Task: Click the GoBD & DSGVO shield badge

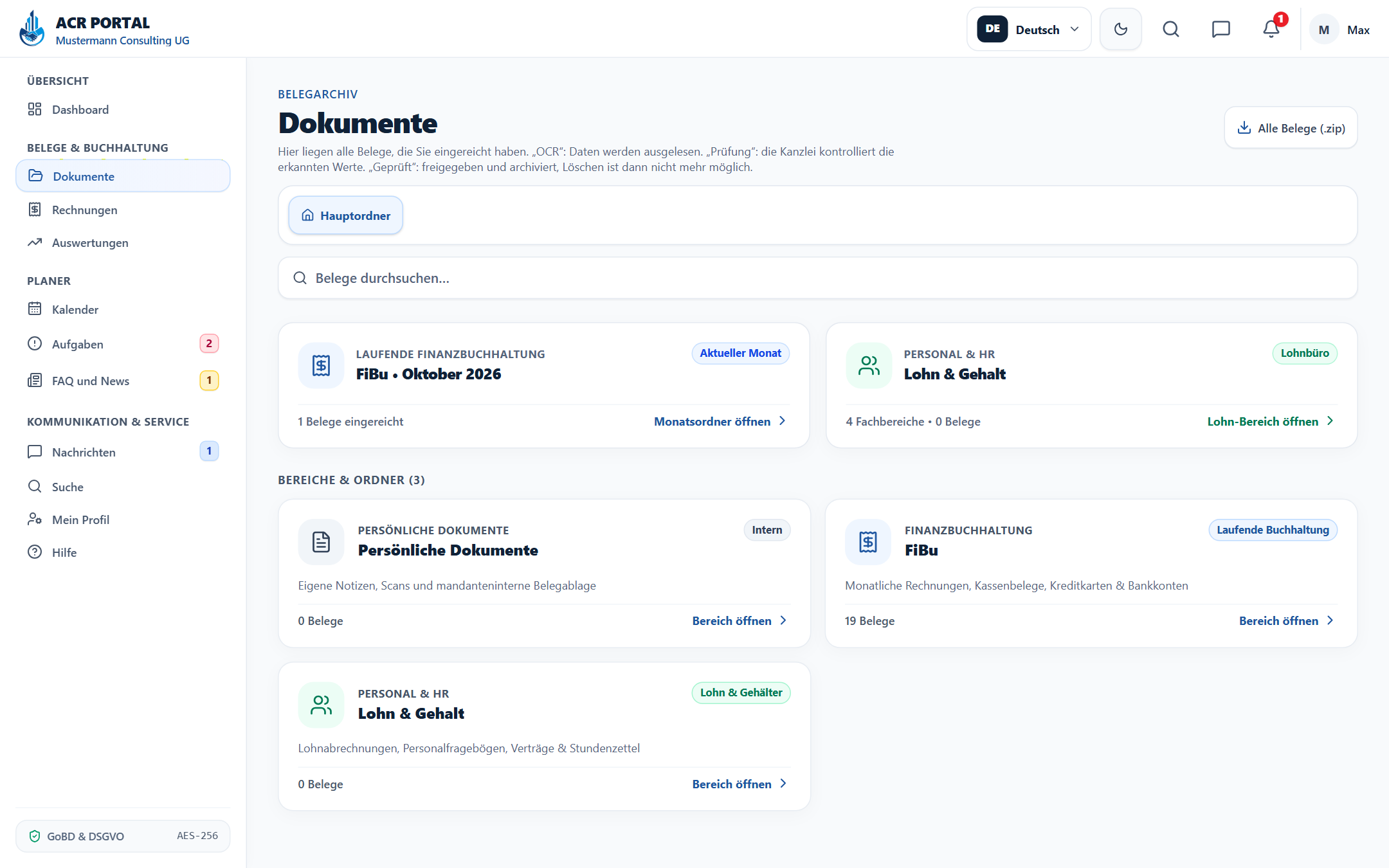Action: coord(123,836)
